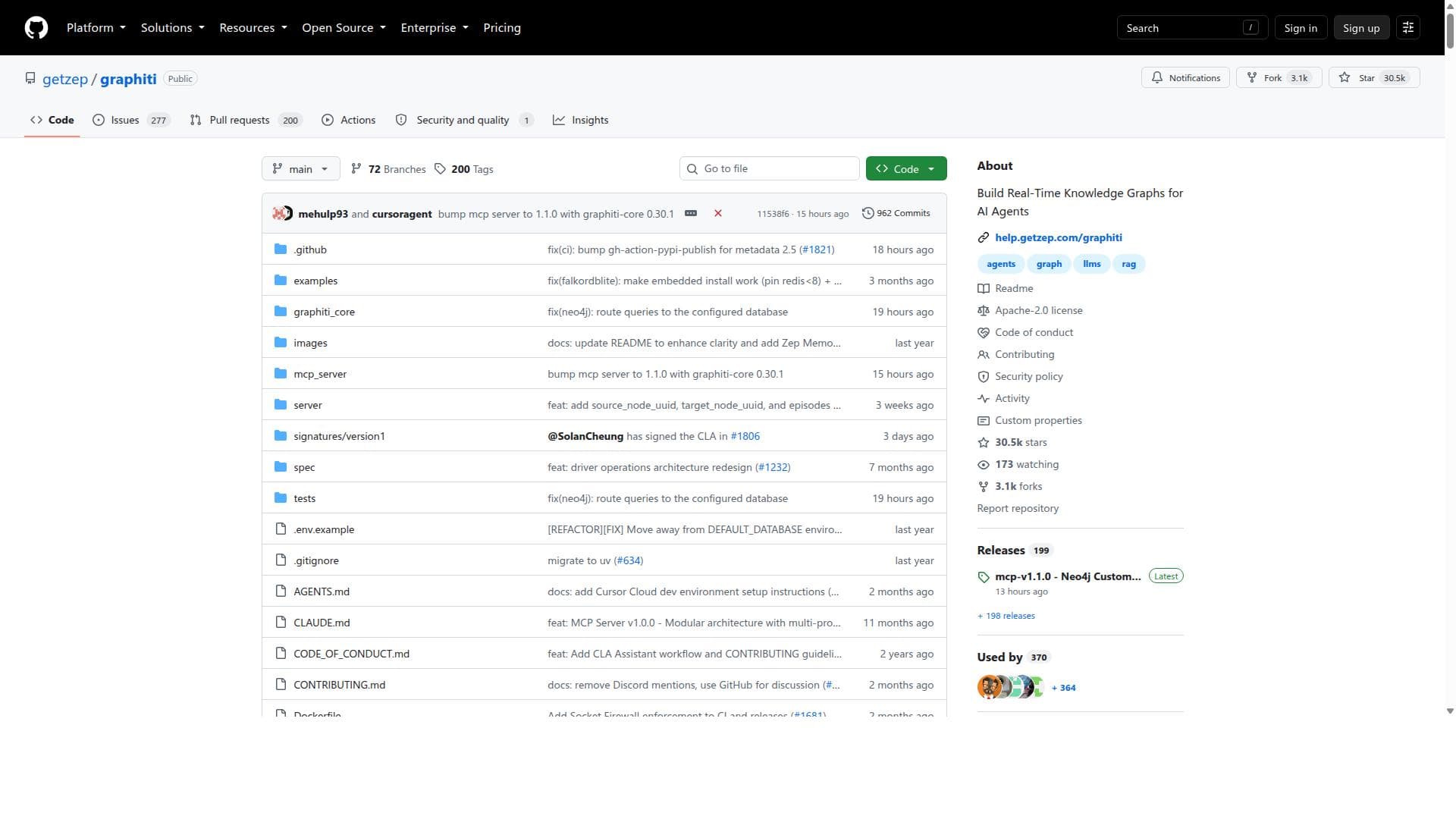Image resolution: width=1456 pixels, height=819 pixels.
Task: Click the failed checks red X icon
Action: [717, 214]
